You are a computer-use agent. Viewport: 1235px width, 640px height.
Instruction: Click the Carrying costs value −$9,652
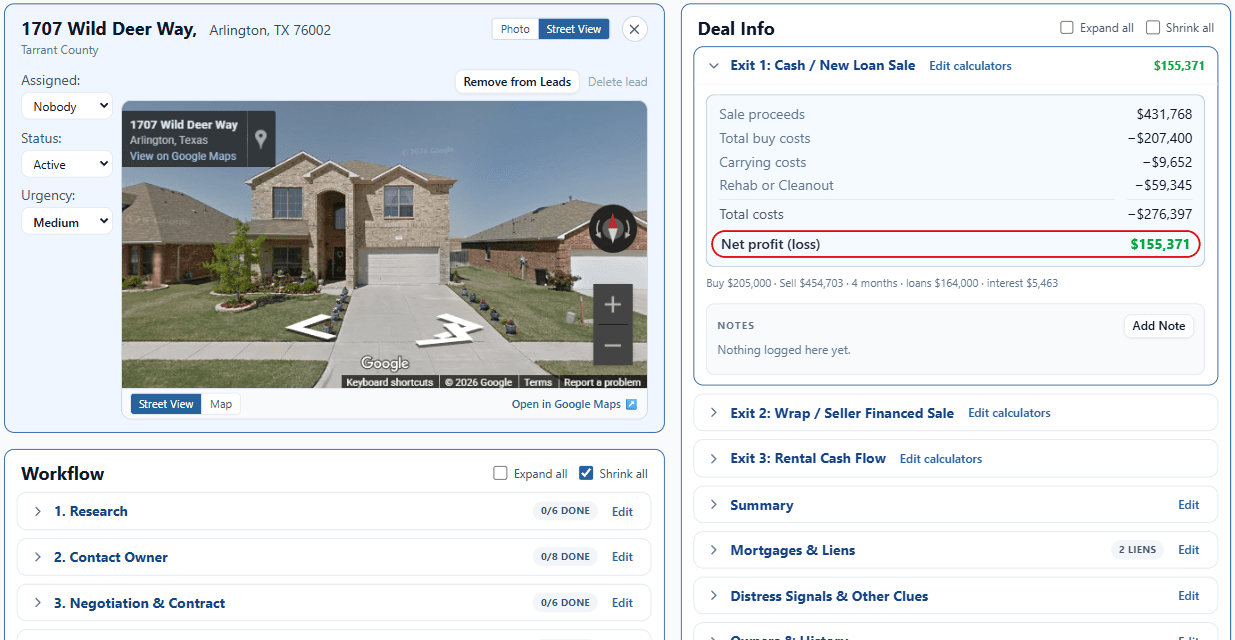tap(1167, 162)
